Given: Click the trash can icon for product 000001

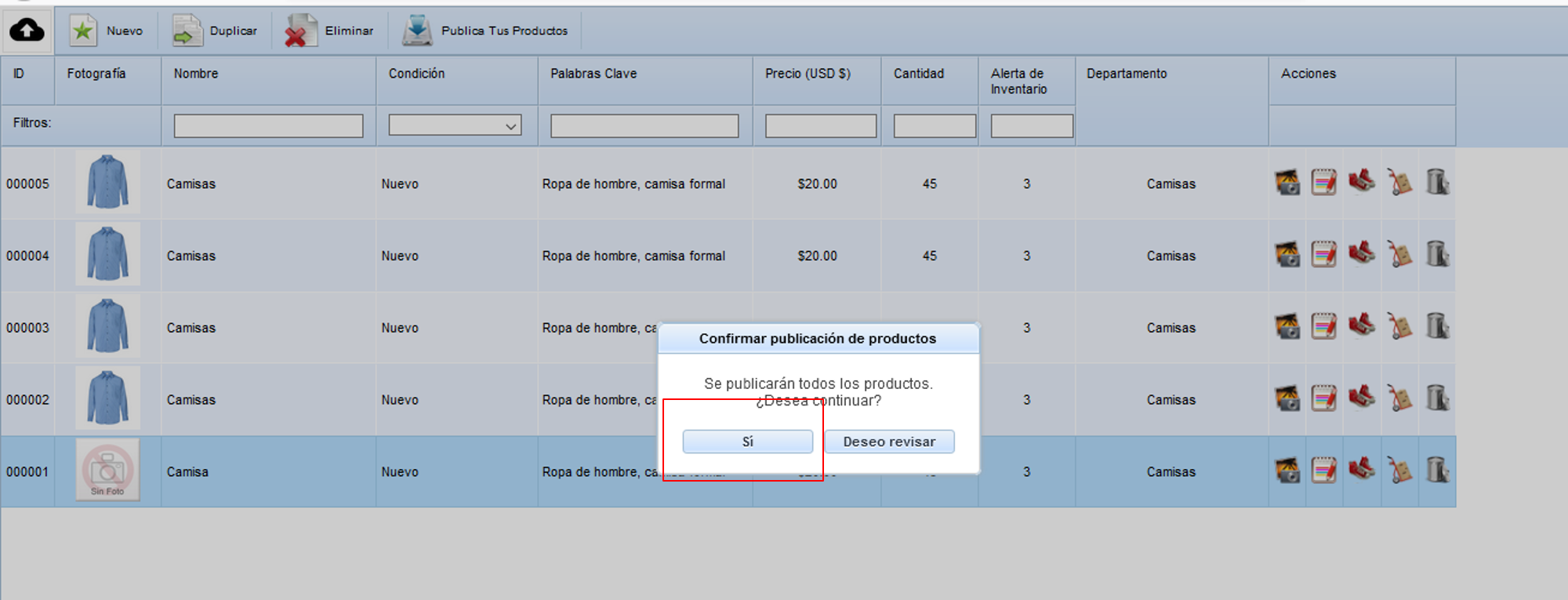Looking at the screenshot, I should tap(1437, 471).
